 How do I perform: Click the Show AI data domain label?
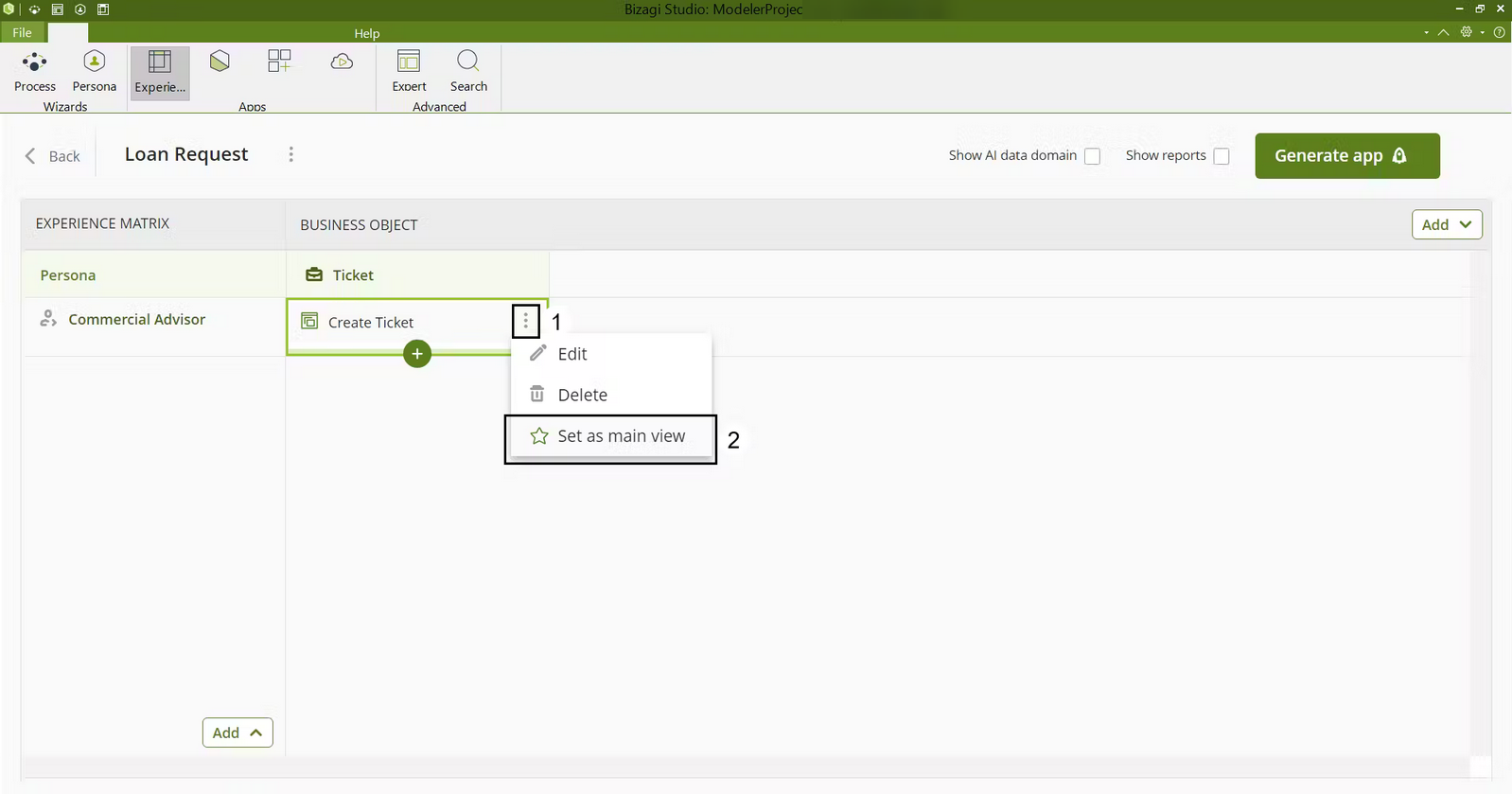pyautogui.click(x=1012, y=155)
